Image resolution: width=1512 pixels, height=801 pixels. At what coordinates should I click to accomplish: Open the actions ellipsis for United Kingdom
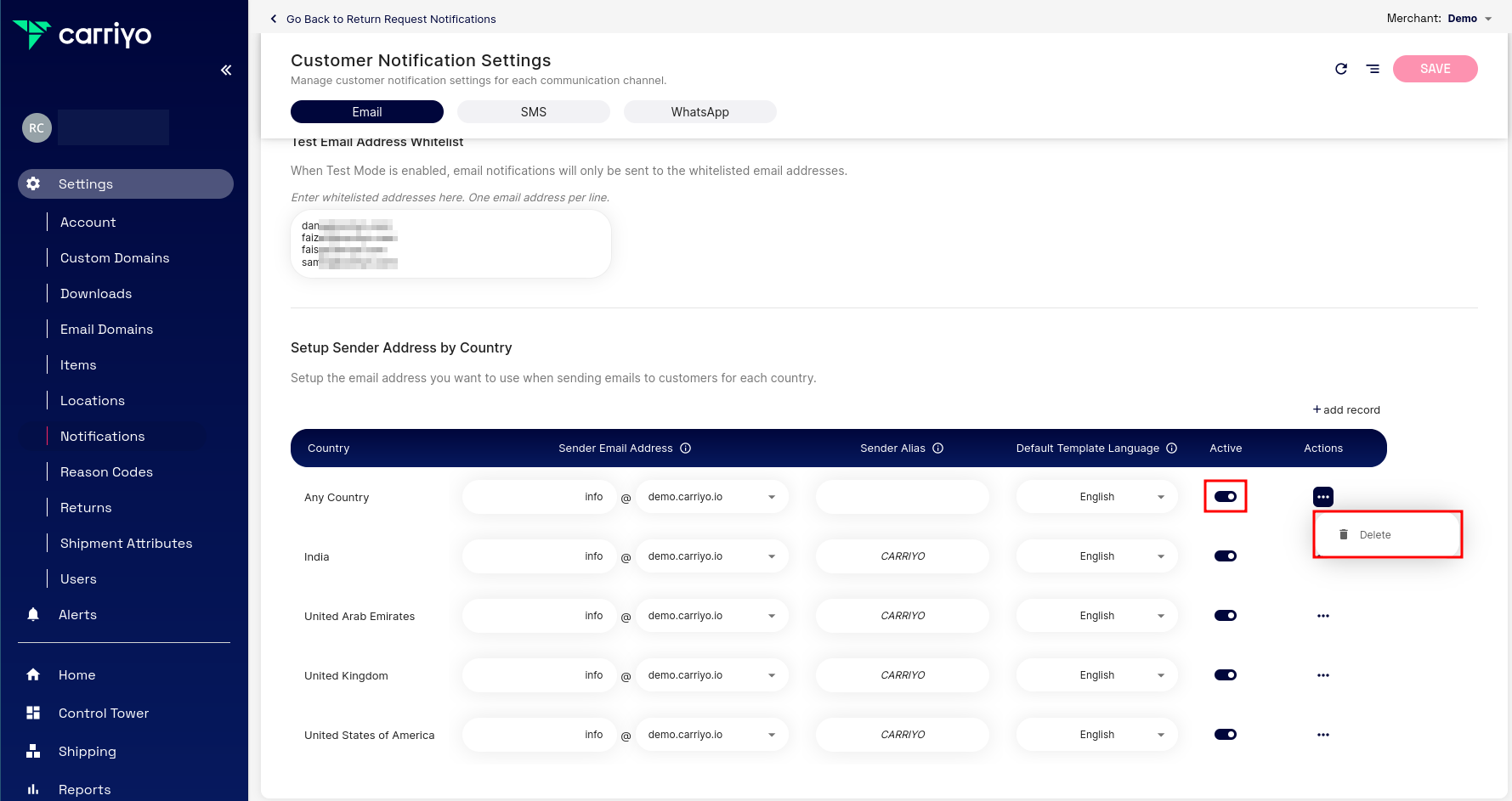pyautogui.click(x=1322, y=674)
